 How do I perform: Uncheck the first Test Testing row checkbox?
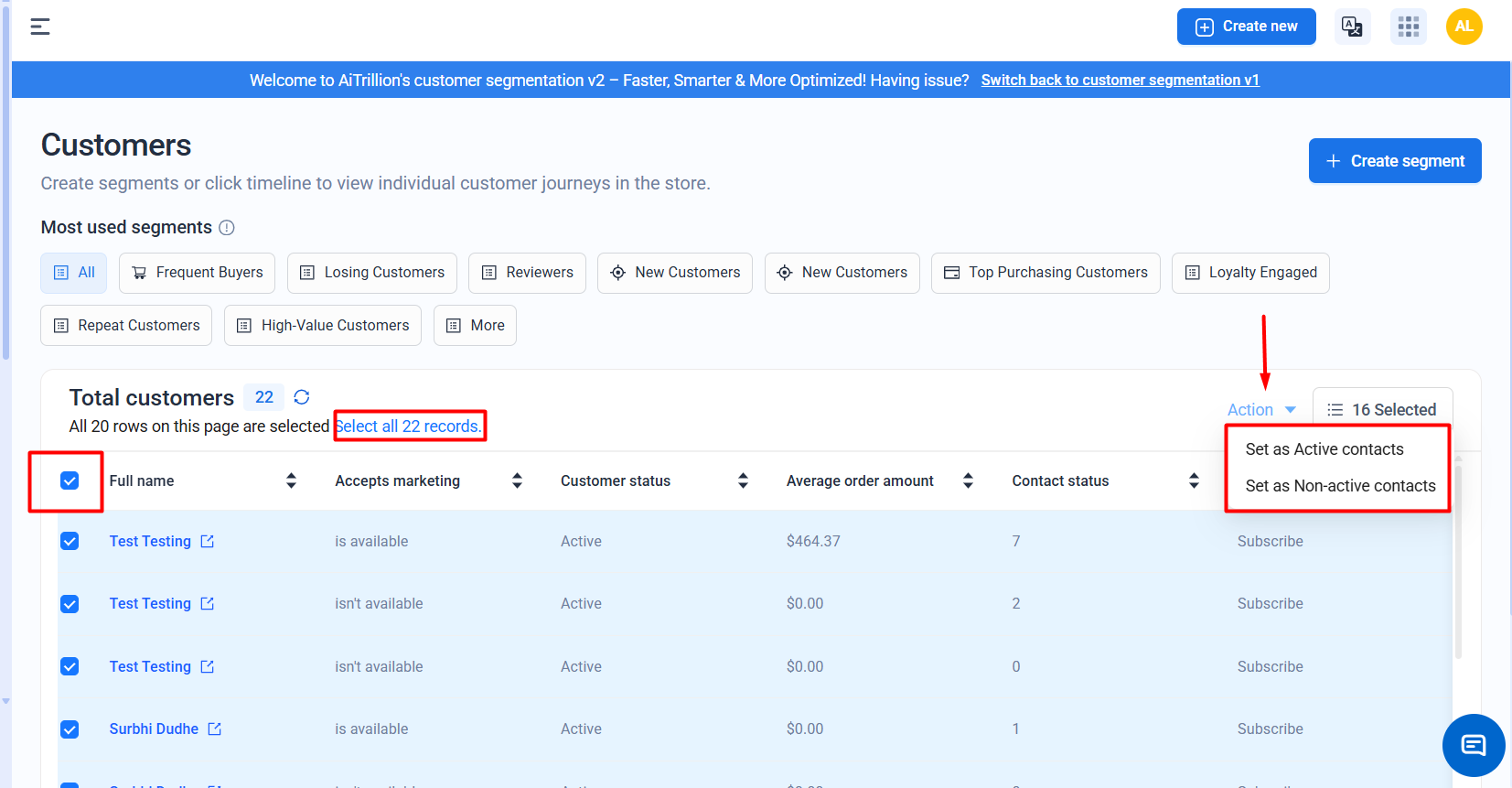[70, 542]
